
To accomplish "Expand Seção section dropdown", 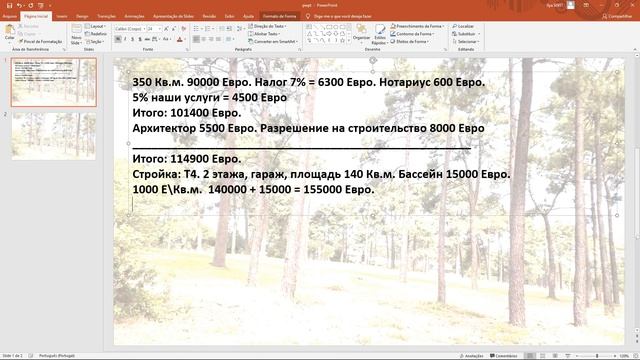I will point(95,42).
